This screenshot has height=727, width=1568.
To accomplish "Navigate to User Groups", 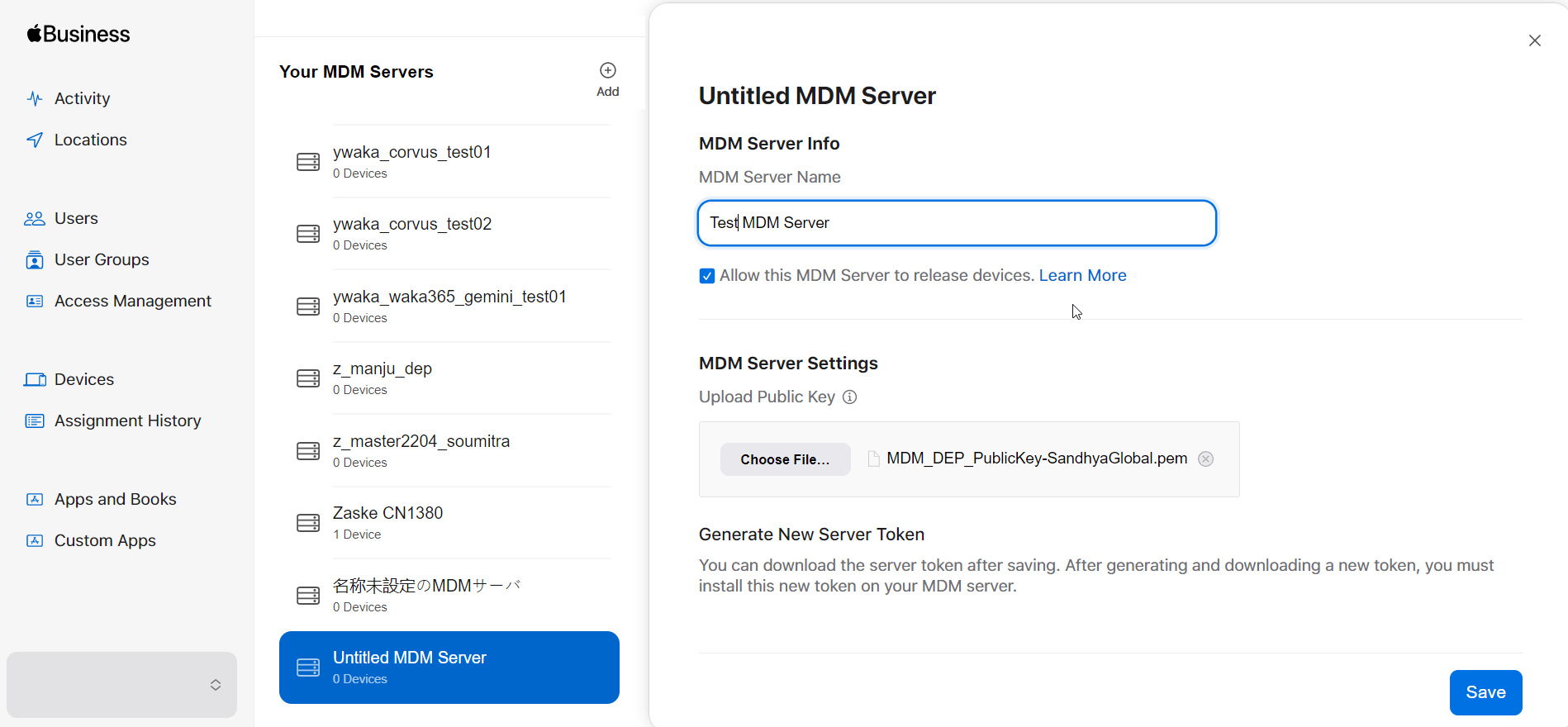I will [102, 259].
